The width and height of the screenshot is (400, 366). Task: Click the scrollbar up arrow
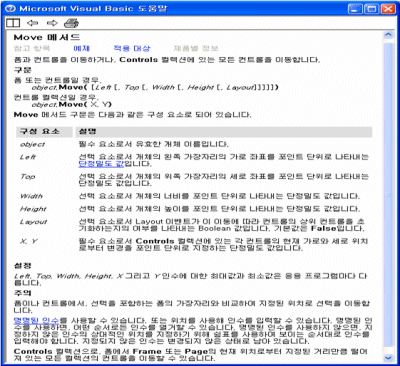[388, 35]
